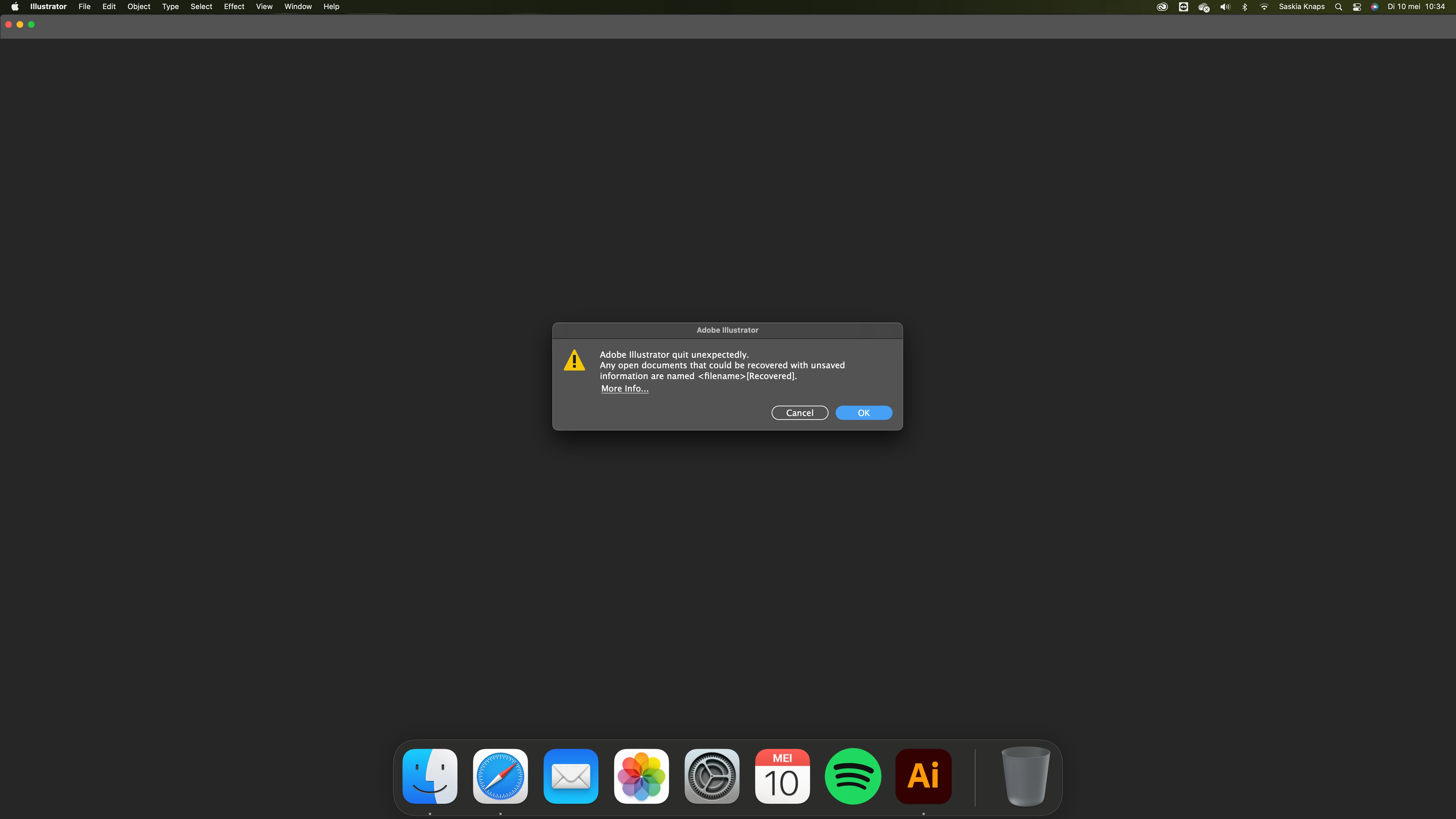Open Control Center in the menu bar

click(x=1356, y=7)
